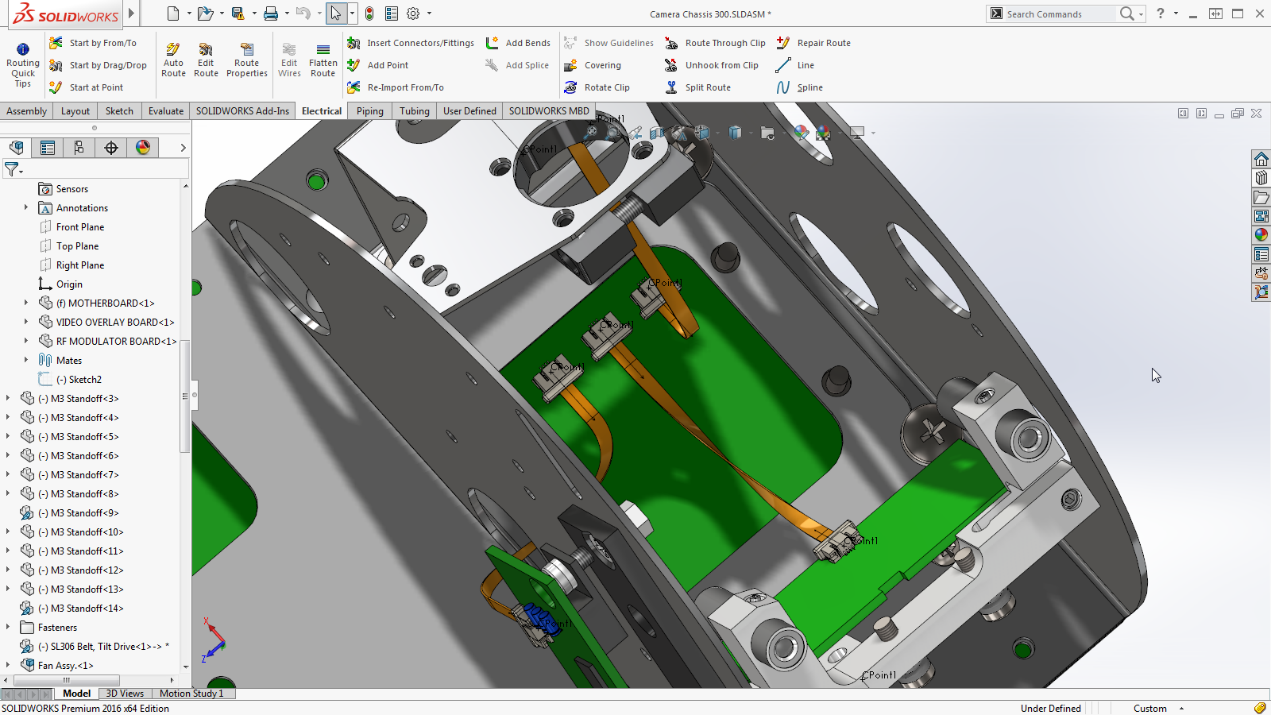
Task: Expand the MOTHERBOARD<1> tree node
Action: coord(26,303)
